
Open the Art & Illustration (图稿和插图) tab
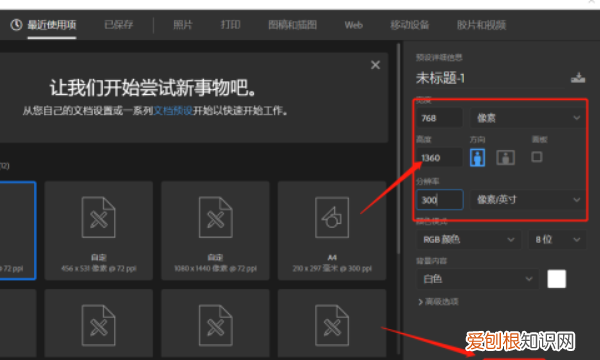292,25
